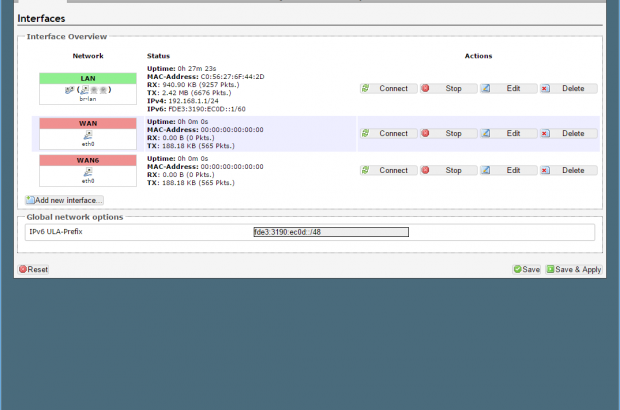Stop the WAN6 interface
The image size is (620, 410).
(x=447, y=170)
